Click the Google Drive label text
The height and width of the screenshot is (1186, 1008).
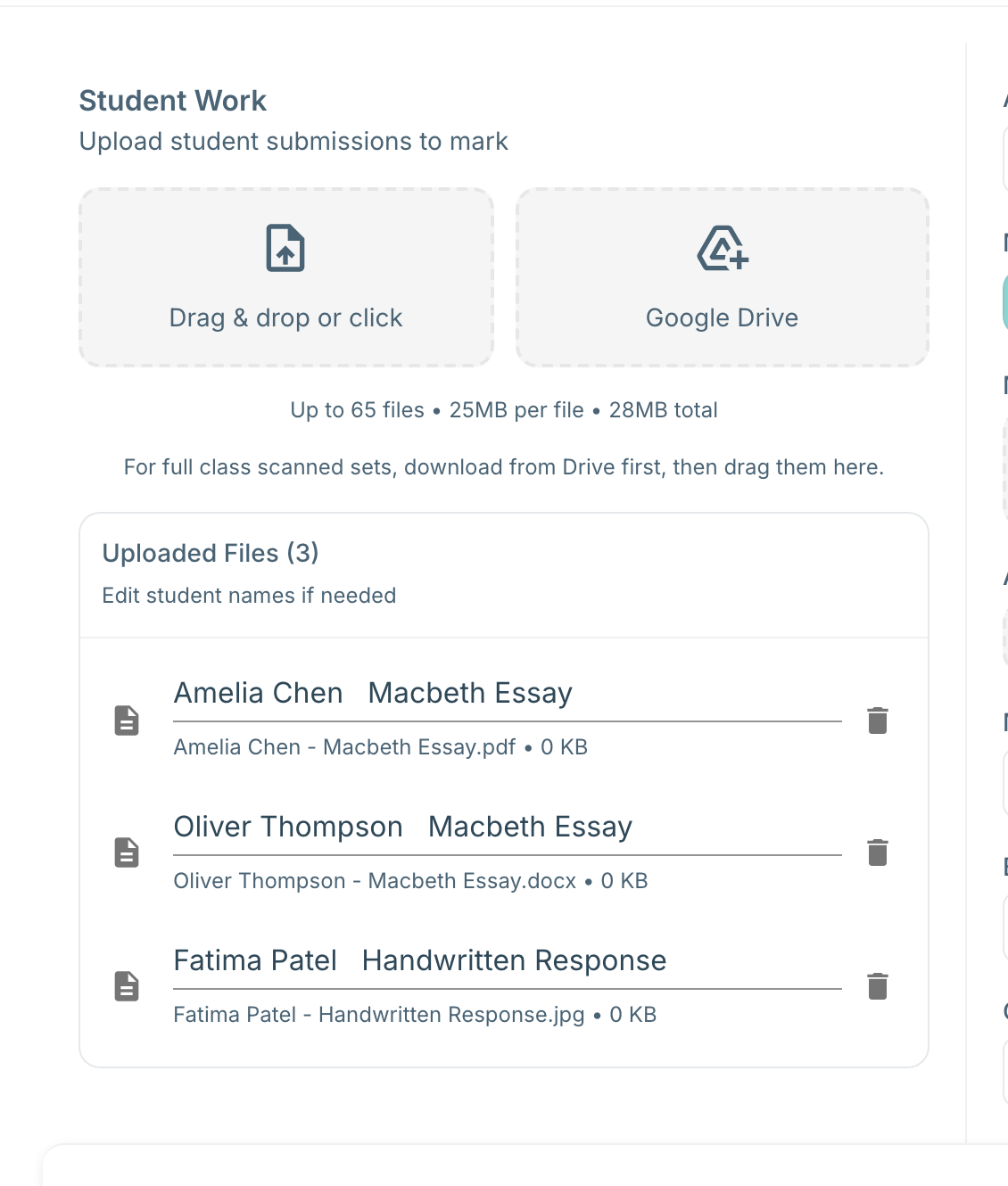[723, 318]
